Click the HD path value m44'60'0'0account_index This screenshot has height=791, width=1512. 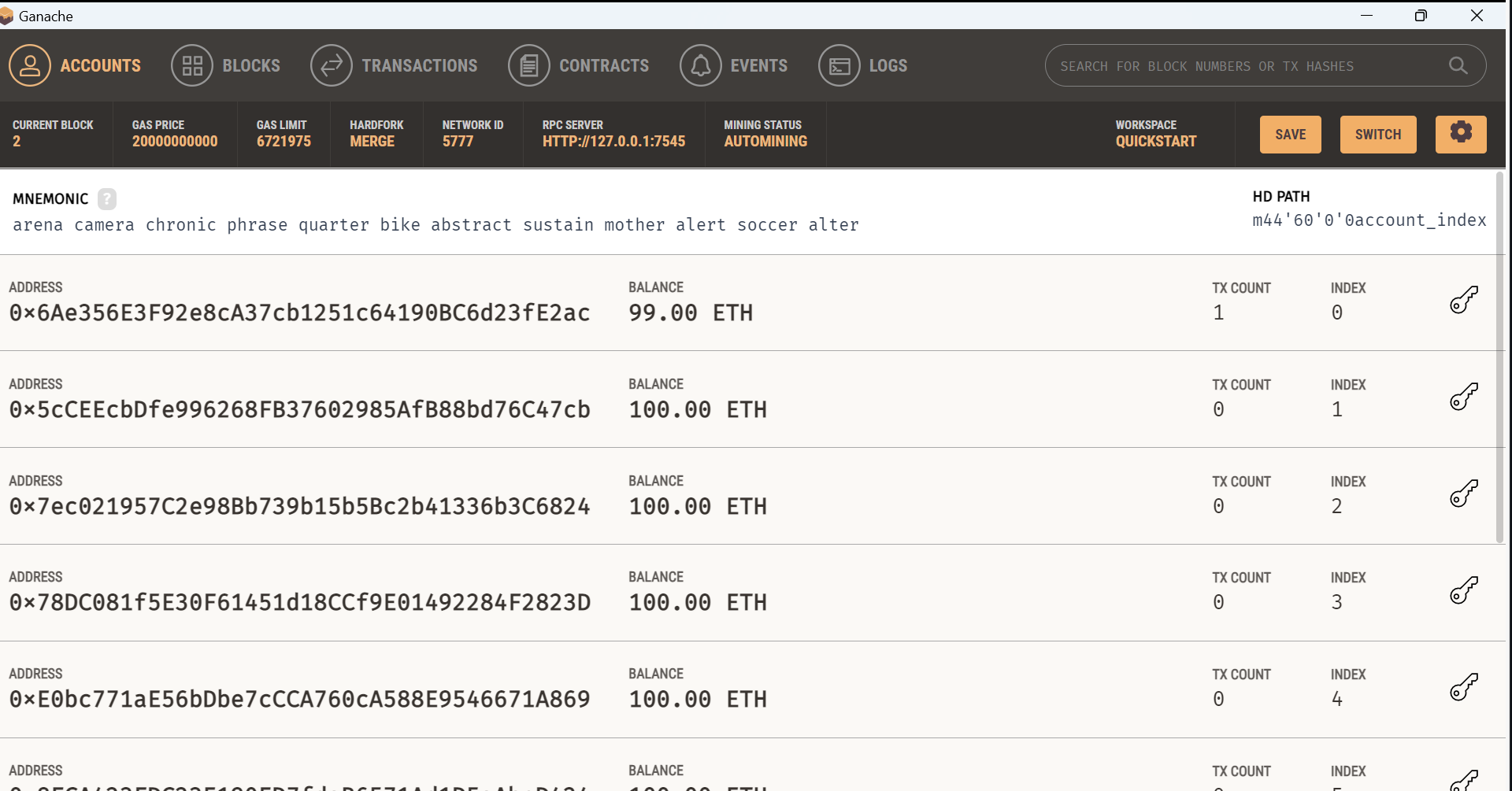(x=1369, y=220)
